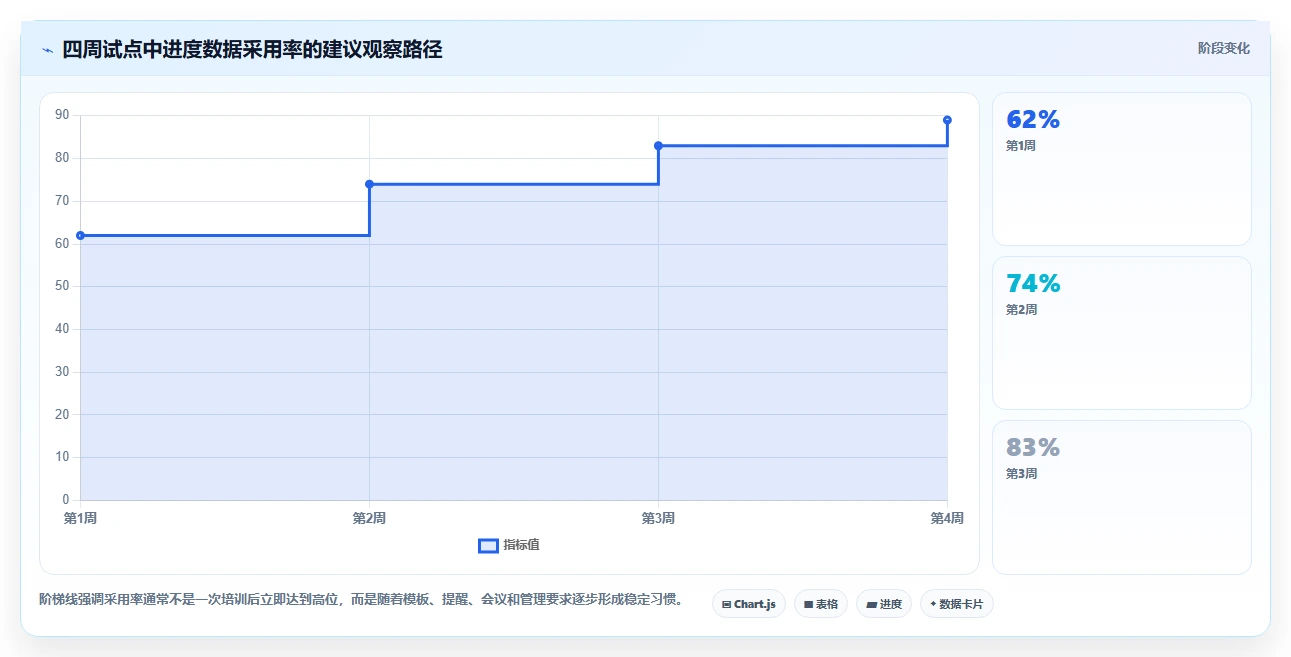Click the 阶段变化 label in header
1291x657 pixels.
tap(1223, 49)
